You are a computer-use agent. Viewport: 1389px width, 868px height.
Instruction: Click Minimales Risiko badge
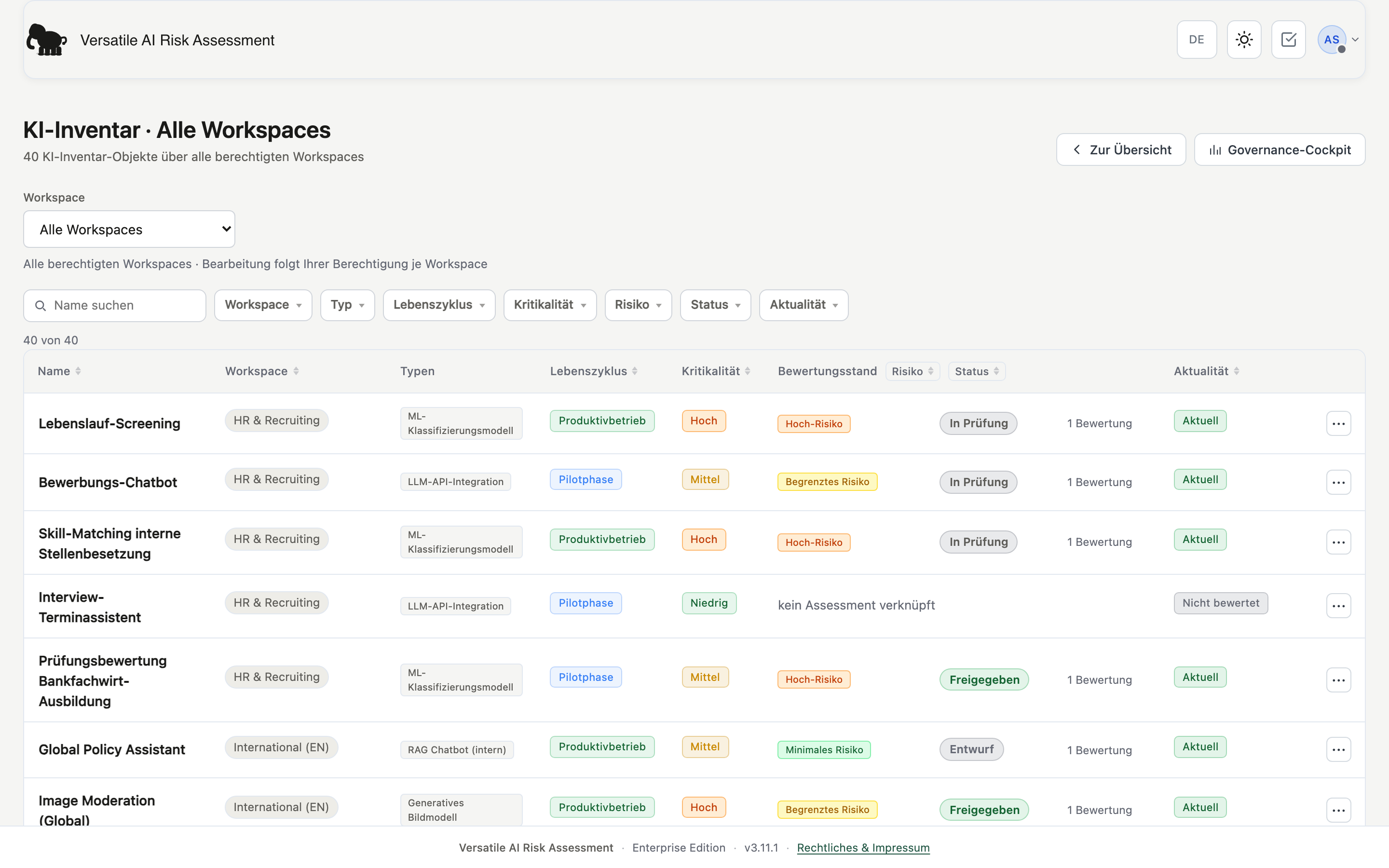coord(824,750)
